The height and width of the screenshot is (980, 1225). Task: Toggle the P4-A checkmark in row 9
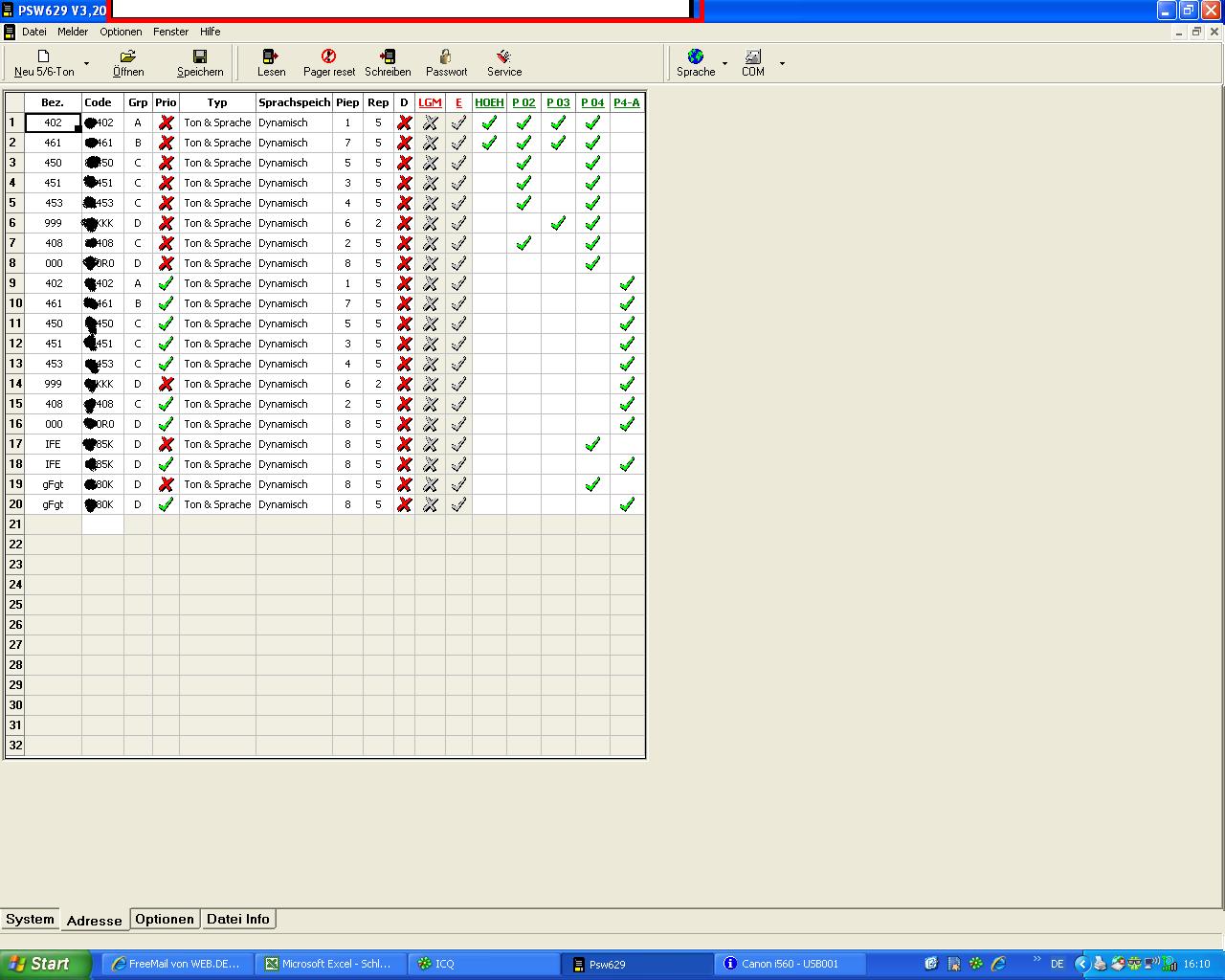point(627,283)
